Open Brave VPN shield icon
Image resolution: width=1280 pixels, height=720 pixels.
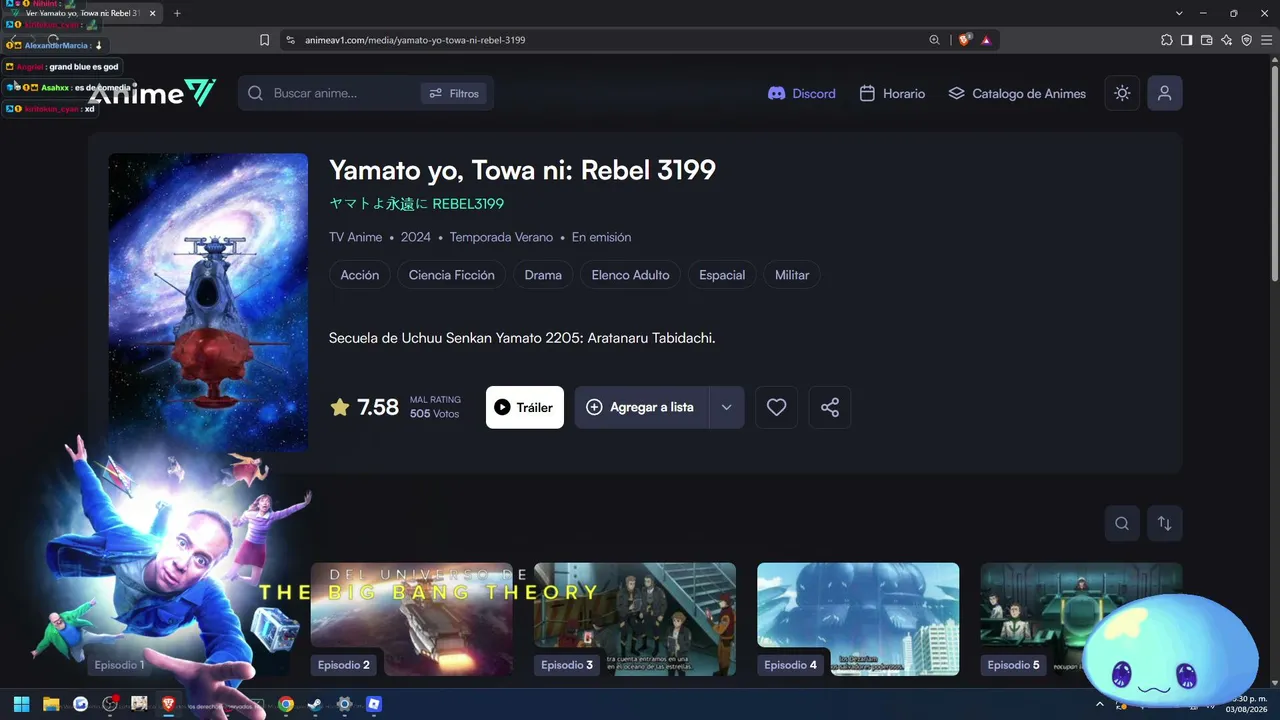(x=1246, y=40)
